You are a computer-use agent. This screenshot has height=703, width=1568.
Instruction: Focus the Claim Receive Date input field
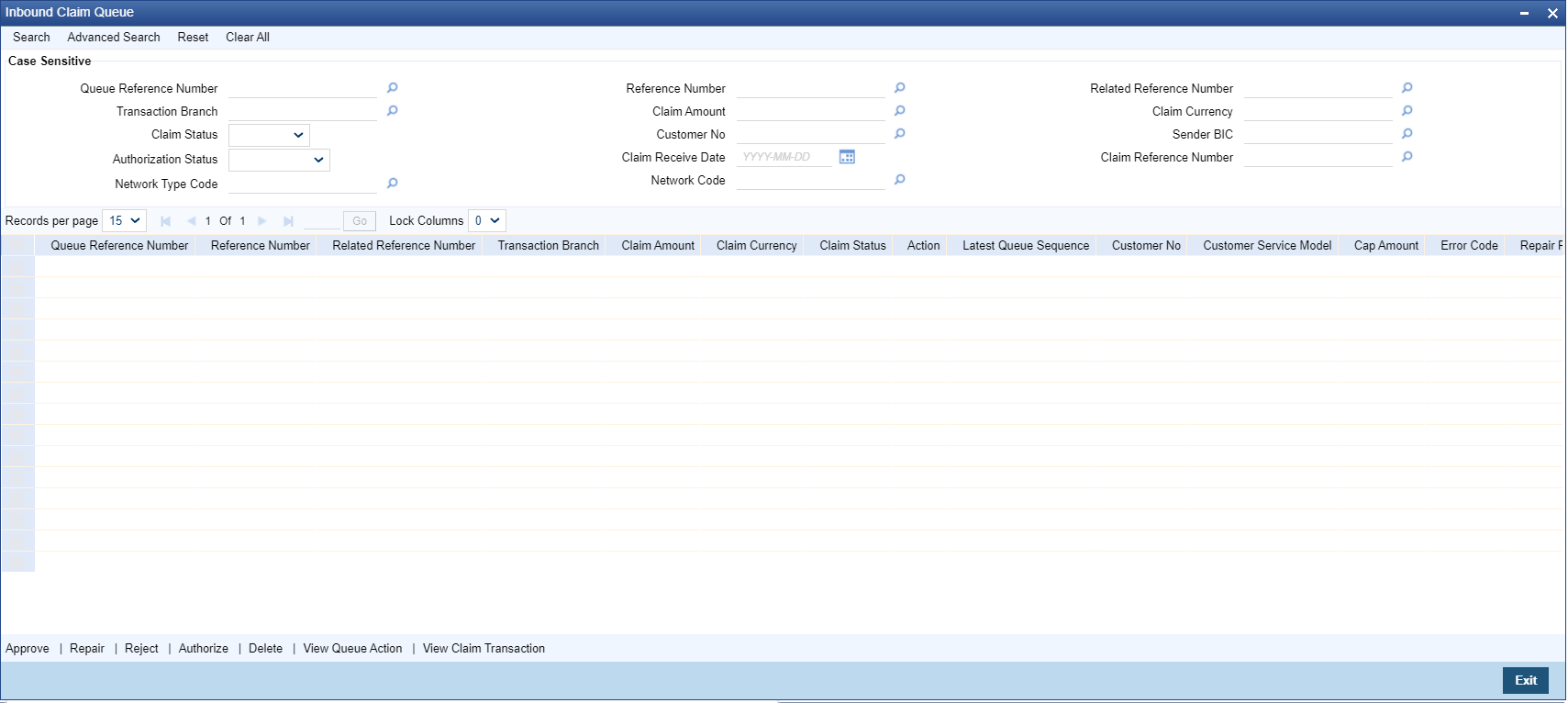[784, 158]
